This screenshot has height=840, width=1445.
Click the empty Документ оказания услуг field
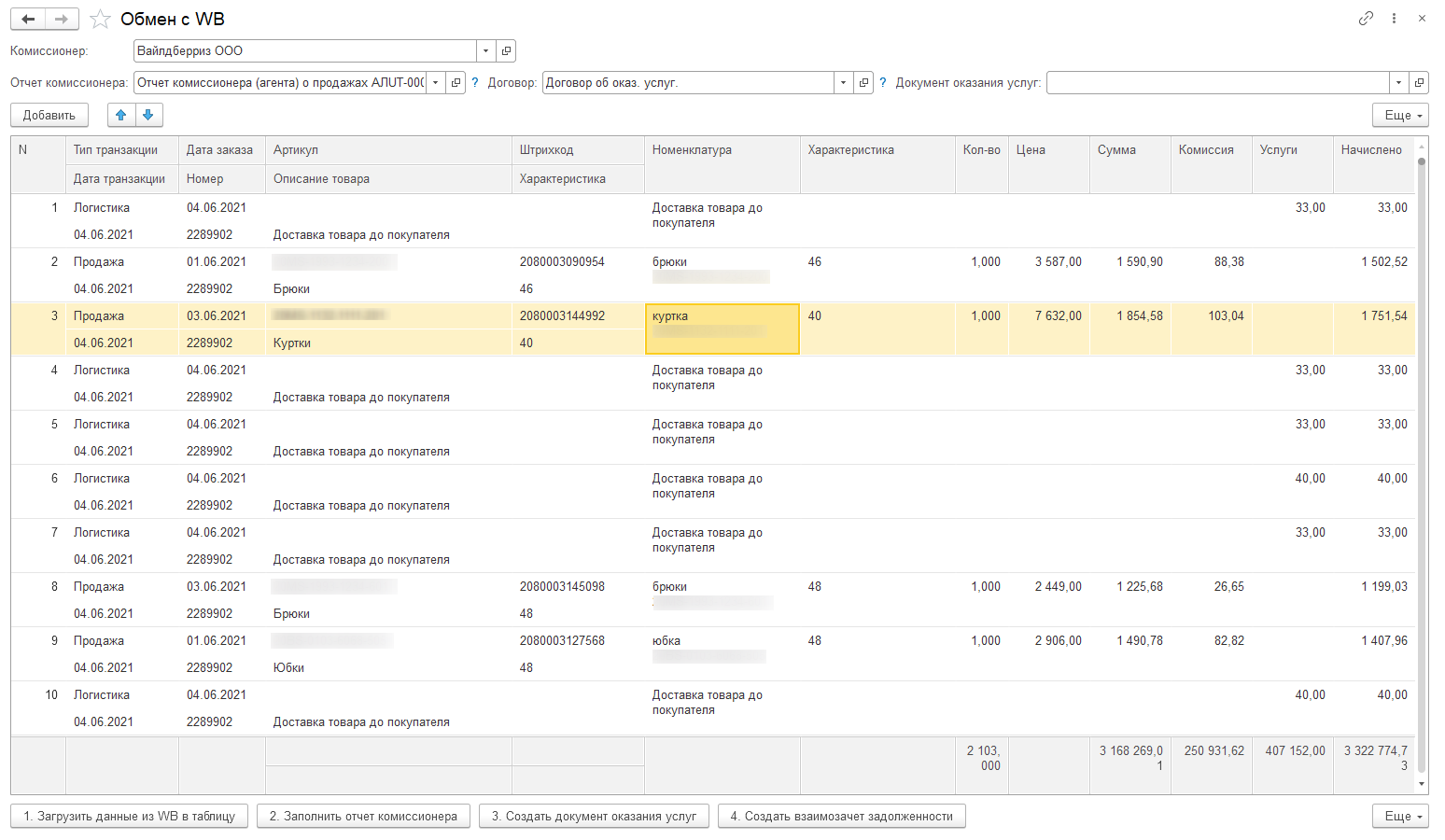tap(1218, 82)
